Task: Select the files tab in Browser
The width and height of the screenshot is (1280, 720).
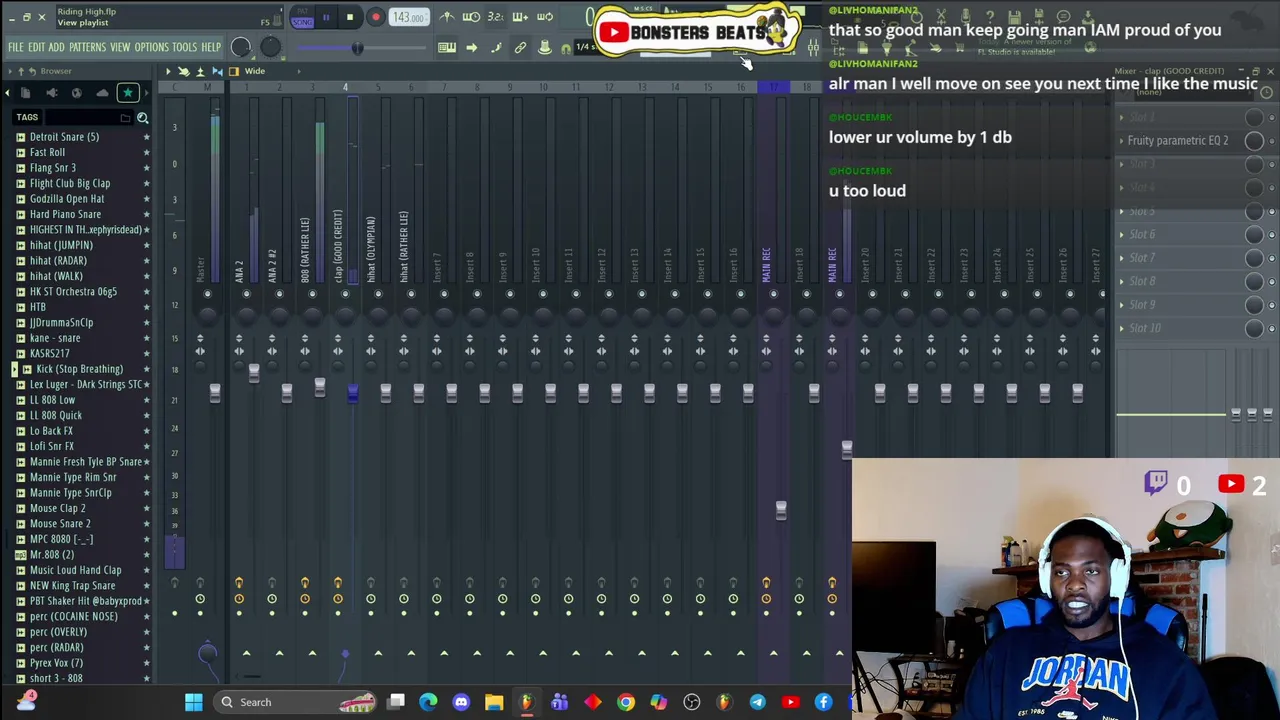Action: point(26,93)
